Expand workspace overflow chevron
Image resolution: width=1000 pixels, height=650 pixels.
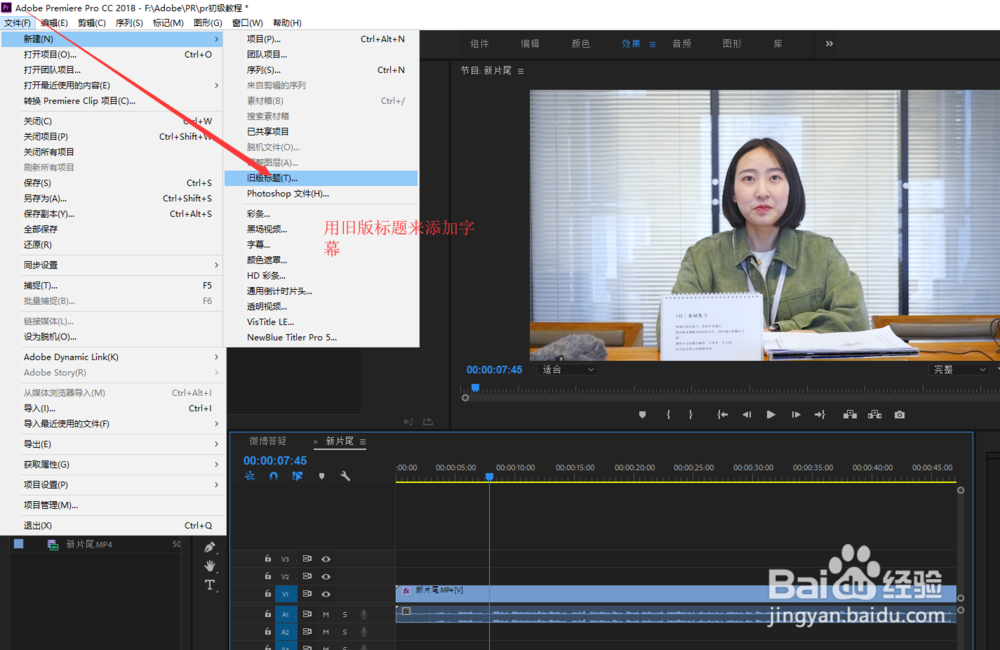pyautogui.click(x=829, y=43)
